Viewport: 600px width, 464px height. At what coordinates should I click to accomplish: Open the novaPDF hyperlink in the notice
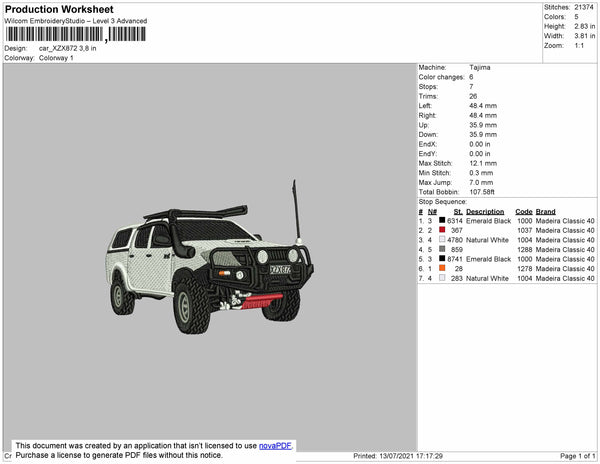tap(275, 446)
